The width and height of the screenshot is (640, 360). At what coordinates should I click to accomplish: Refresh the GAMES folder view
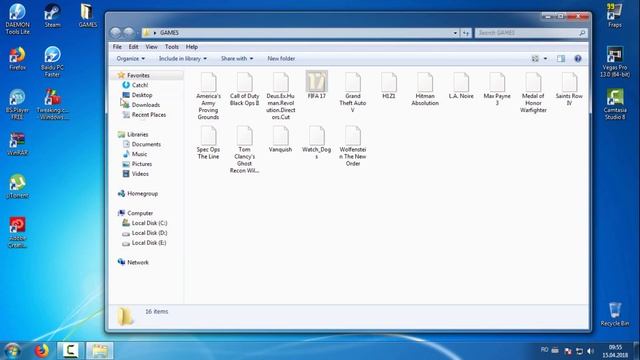466,33
